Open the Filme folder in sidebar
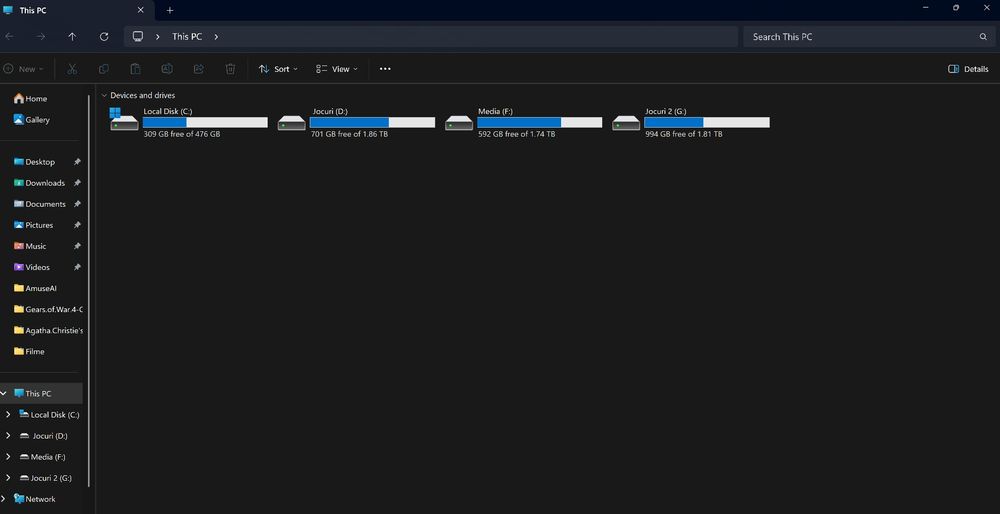Viewport: 1000px width, 514px height. [x=29, y=351]
